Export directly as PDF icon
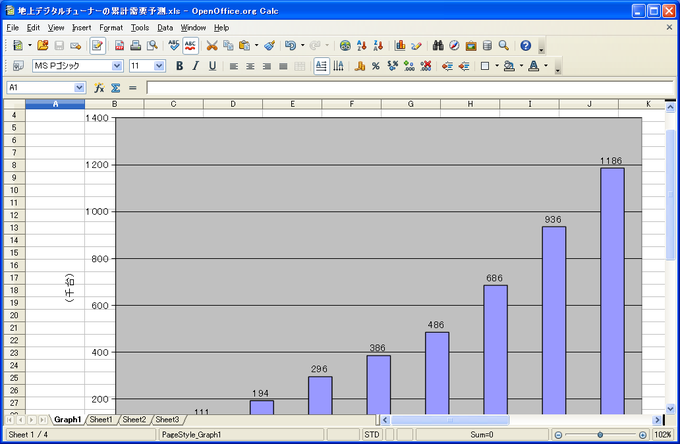 click(x=119, y=45)
